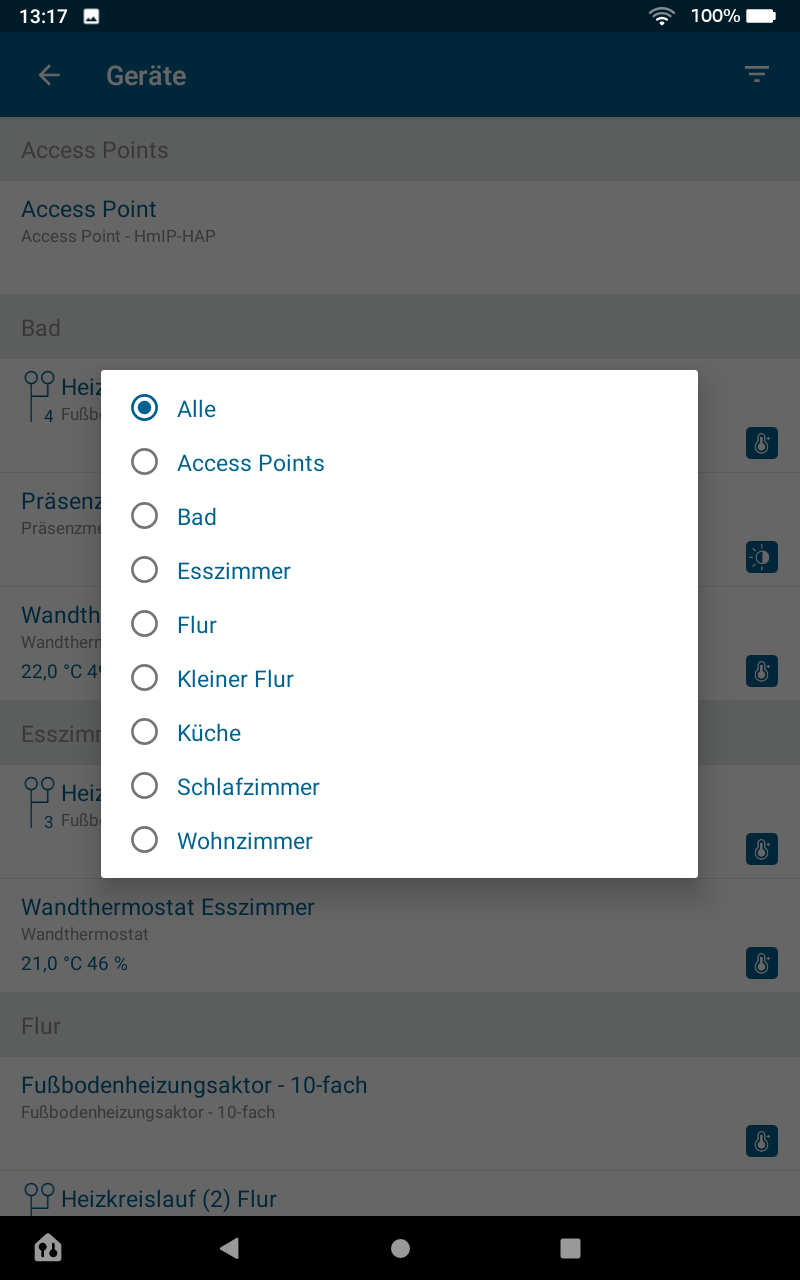This screenshot has height=1280, width=800.
Task: Choose Esszimmer in the filter list
Action: (x=145, y=570)
